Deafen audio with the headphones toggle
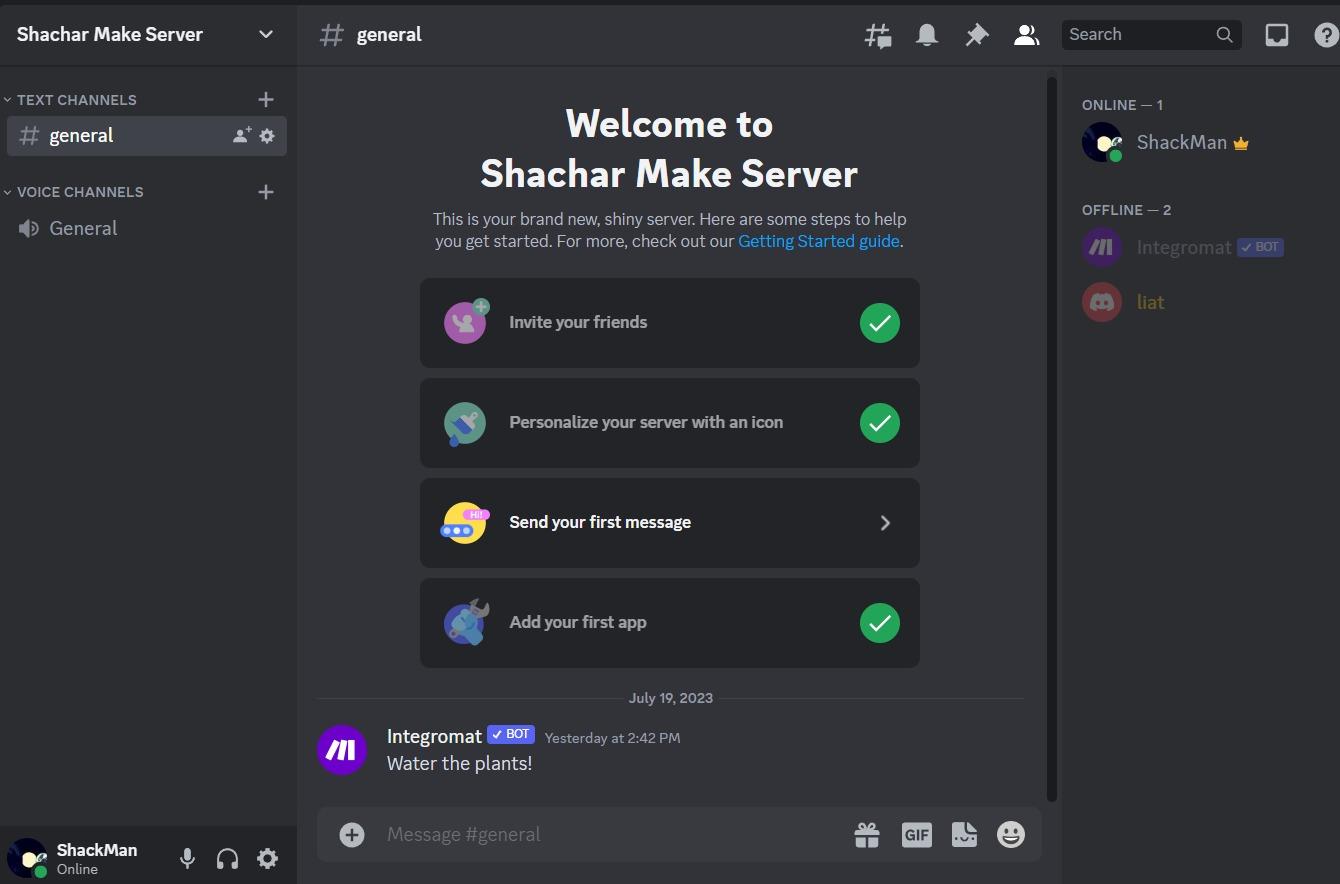 (227, 858)
